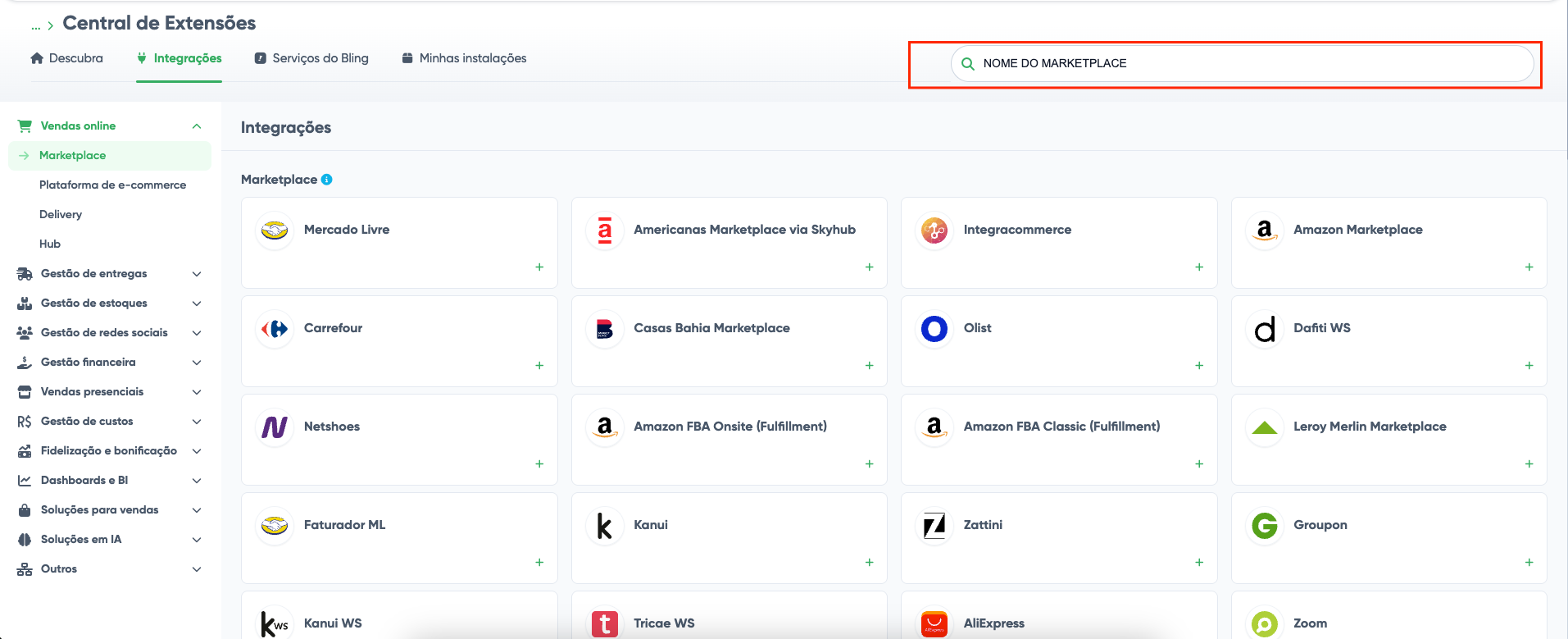Viewport: 1568px width, 639px height.
Task: Expand Soluções para vendas section
Action: 197,510
